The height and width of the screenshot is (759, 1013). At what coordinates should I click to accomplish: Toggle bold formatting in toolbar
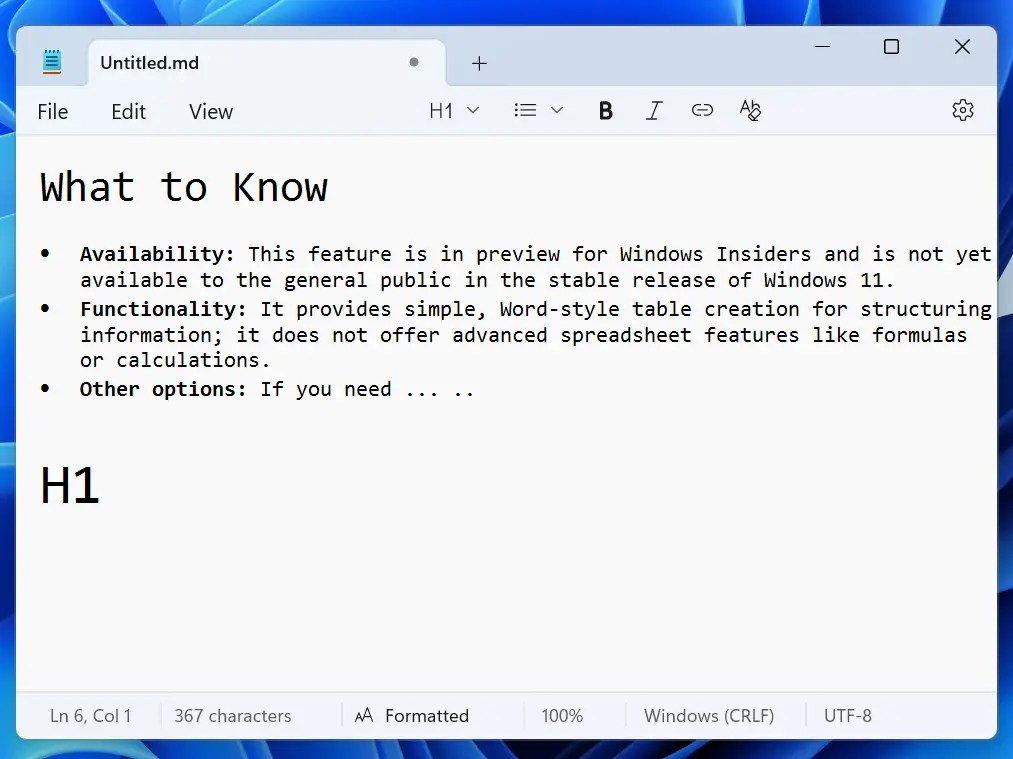(x=605, y=111)
